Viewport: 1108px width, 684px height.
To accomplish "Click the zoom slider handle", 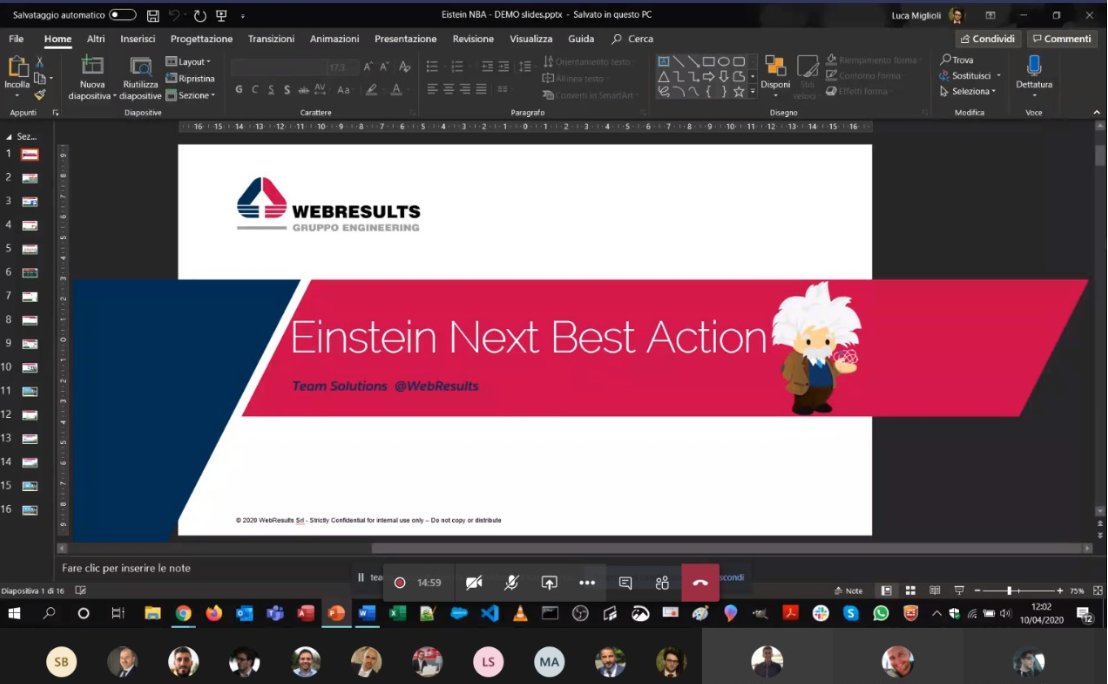I will pyautogui.click(x=1009, y=591).
